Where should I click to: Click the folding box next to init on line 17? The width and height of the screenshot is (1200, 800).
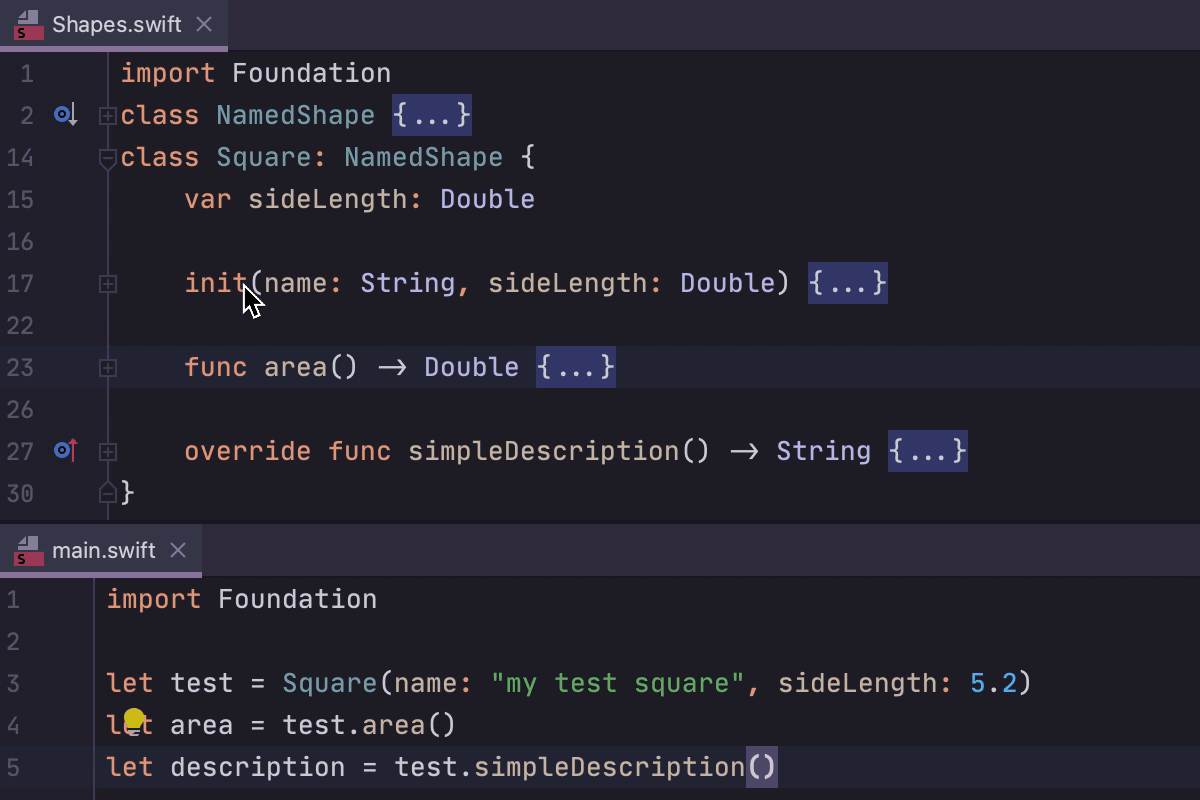click(x=108, y=283)
